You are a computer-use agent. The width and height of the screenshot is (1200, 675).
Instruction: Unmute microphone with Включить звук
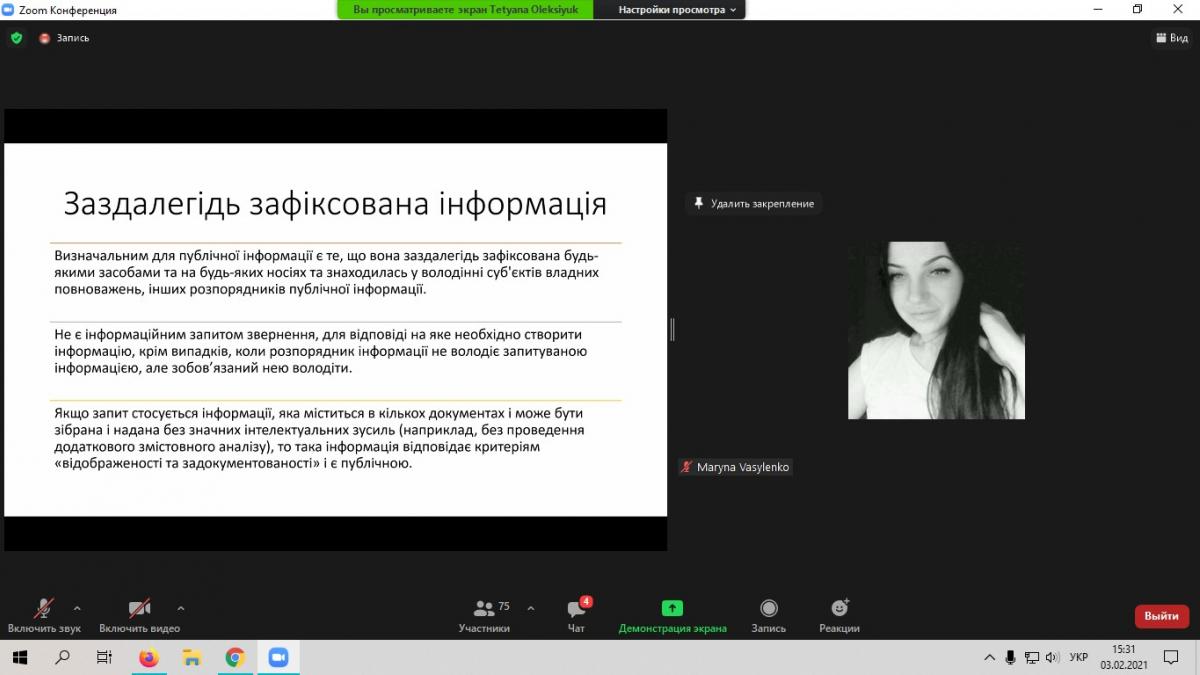[43, 609]
